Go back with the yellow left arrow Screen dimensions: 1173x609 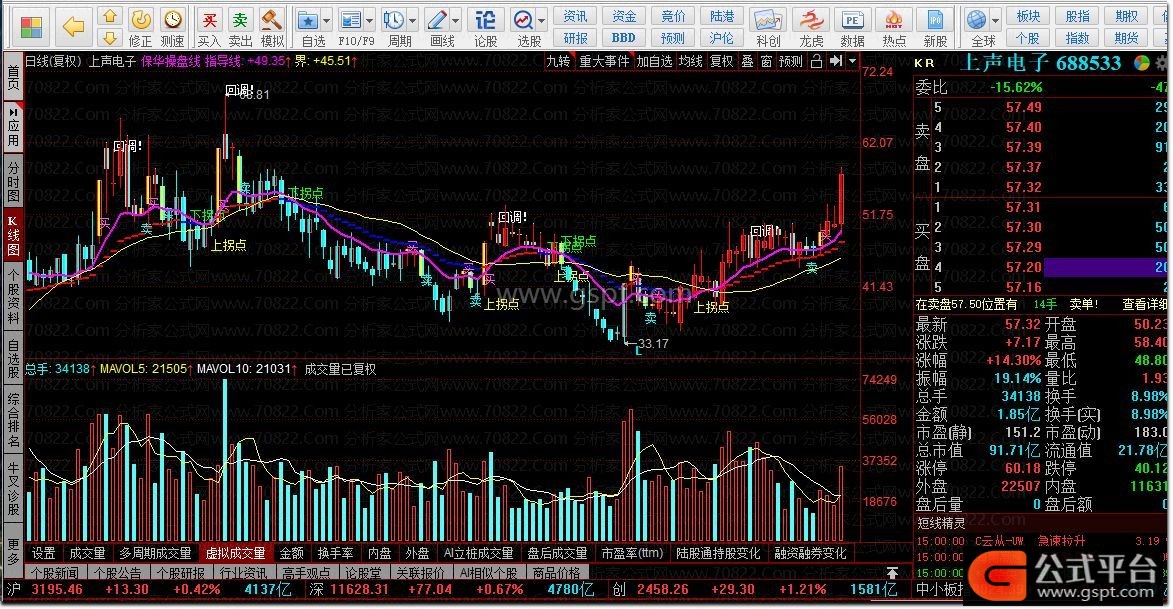pyautogui.click(x=73, y=27)
